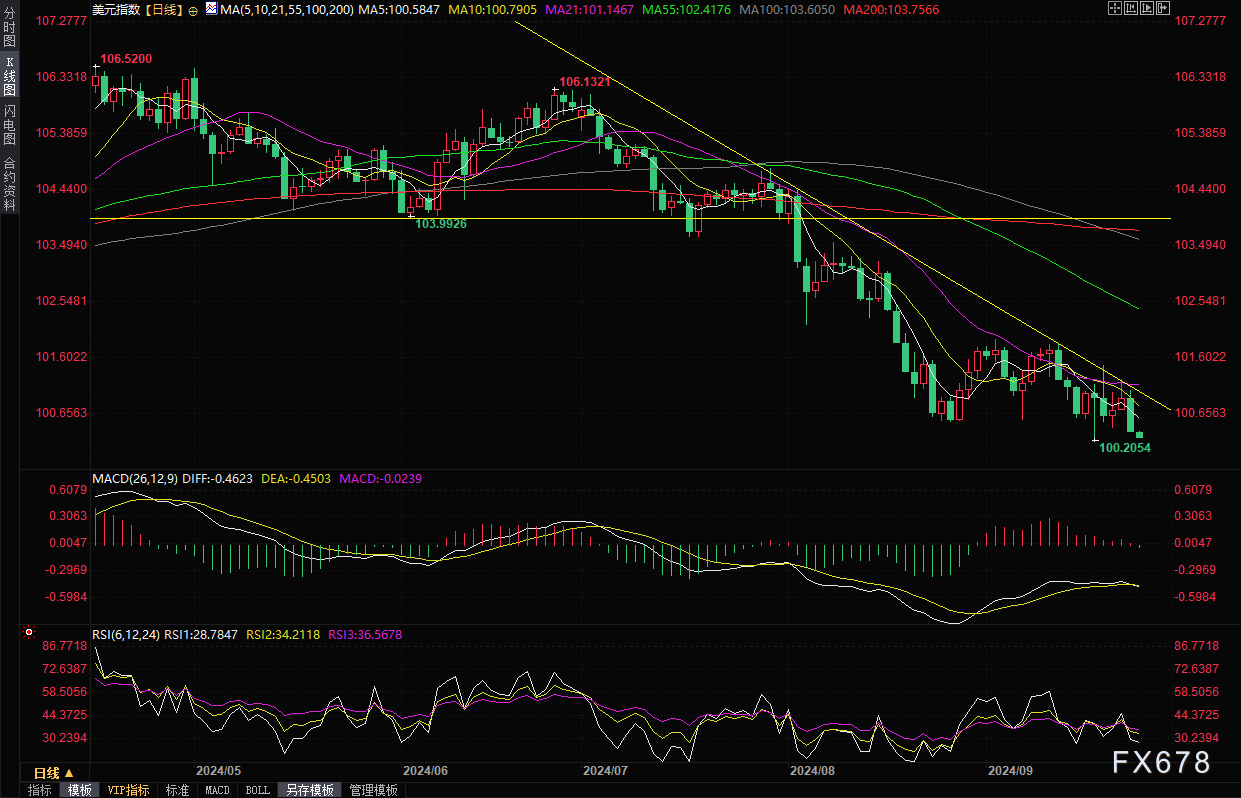Toggle the 模板 button in bottom bar
This screenshot has height=798, width=1241.
(x=80, y=790)
